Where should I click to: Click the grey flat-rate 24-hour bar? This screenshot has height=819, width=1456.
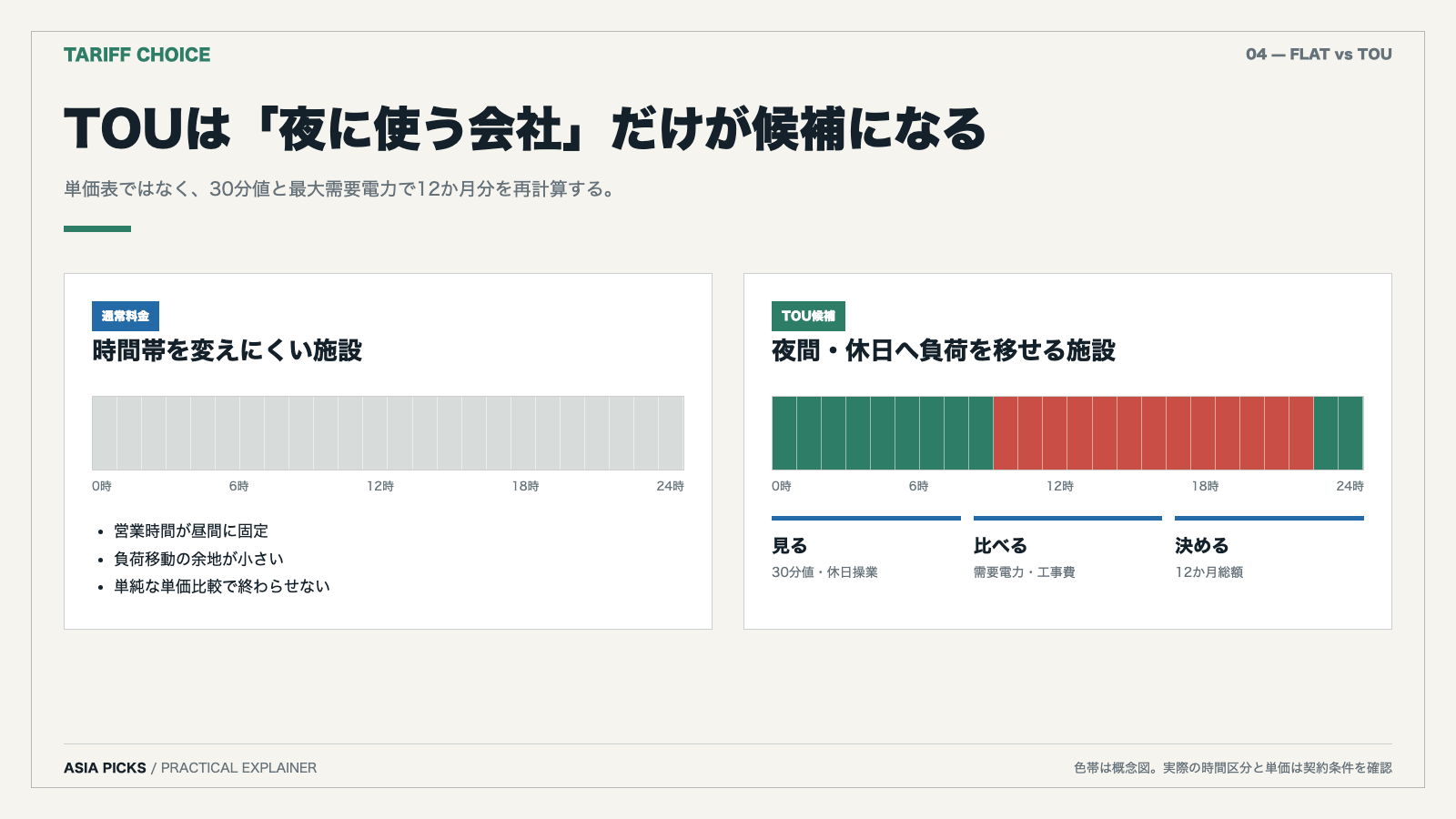388,433
